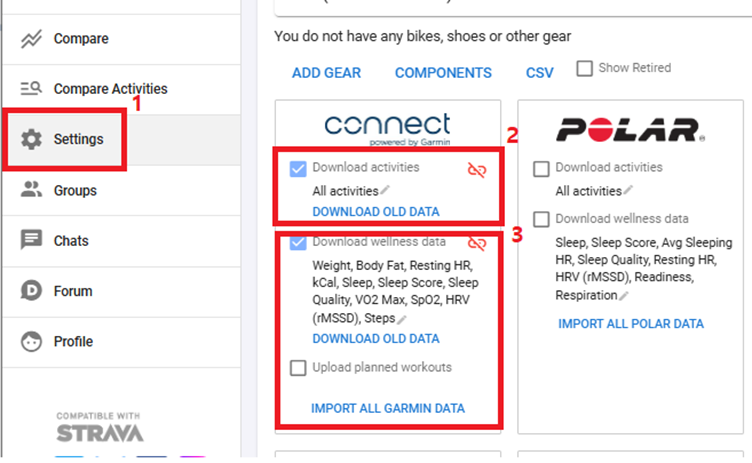The width and height of the screenshot is (752, 463).
Task: Open the Groups menu item
Action: [x=75, y=190]
